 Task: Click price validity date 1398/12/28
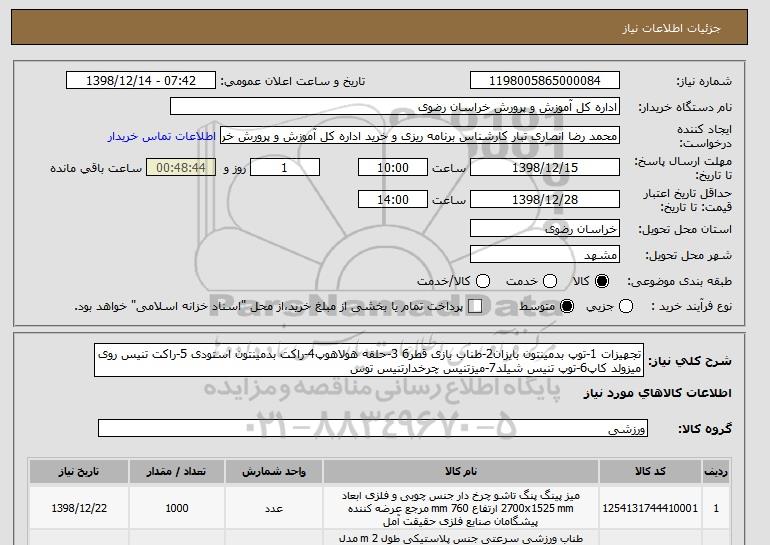coord(545,199)
